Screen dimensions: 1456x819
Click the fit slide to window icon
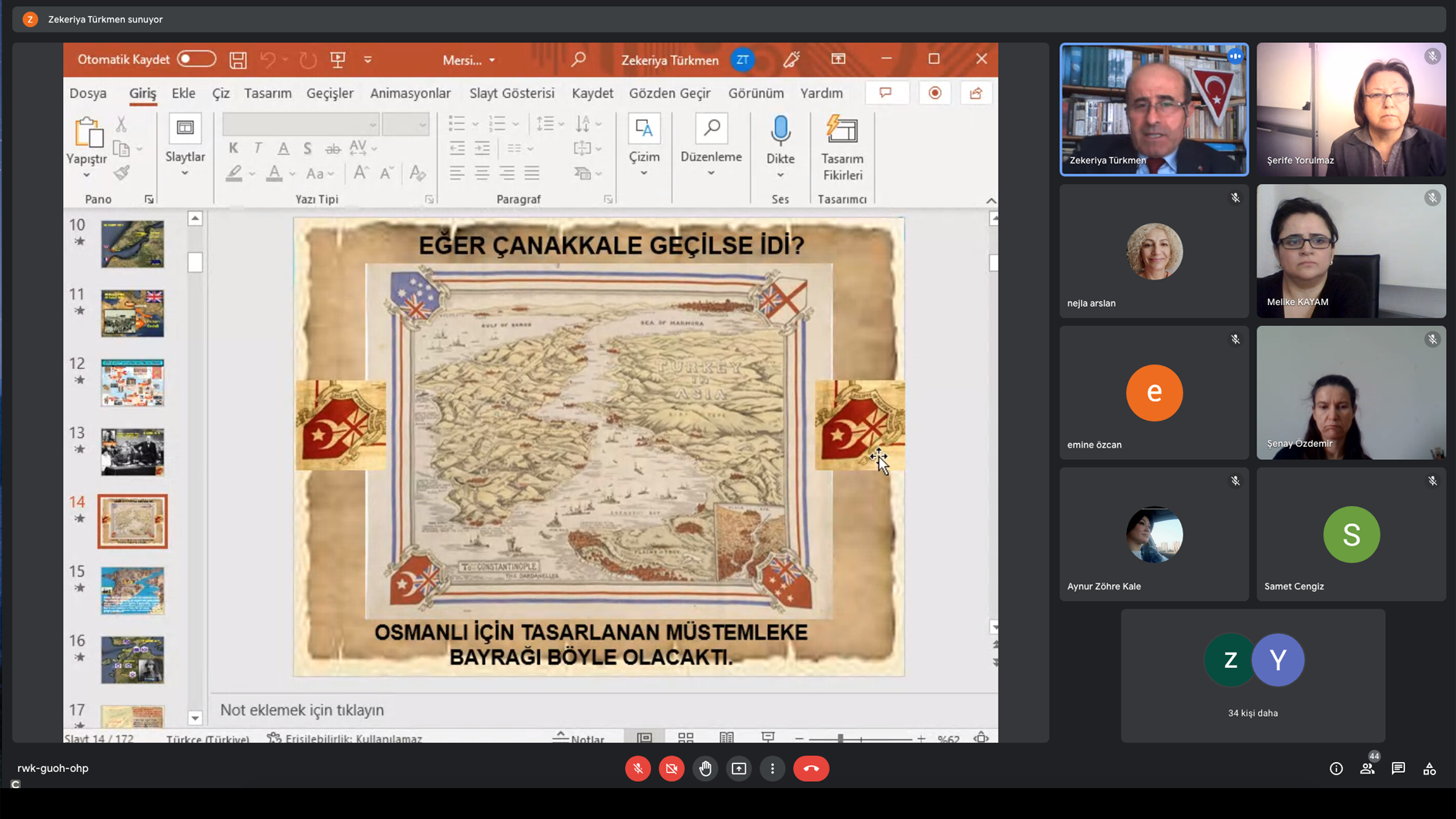(981, 738)
